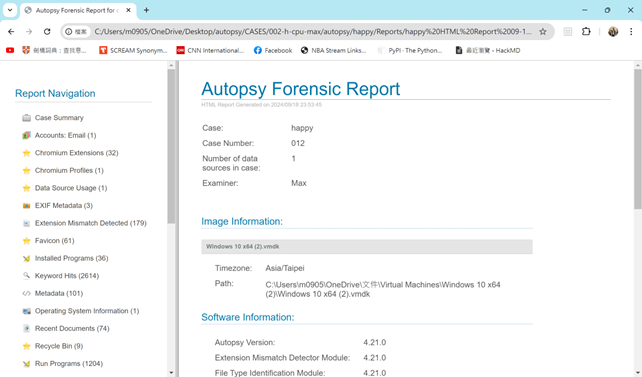
Task: Click the report pane scroll-up arrow
Action: pyautogui.click(x=637, y=65)
